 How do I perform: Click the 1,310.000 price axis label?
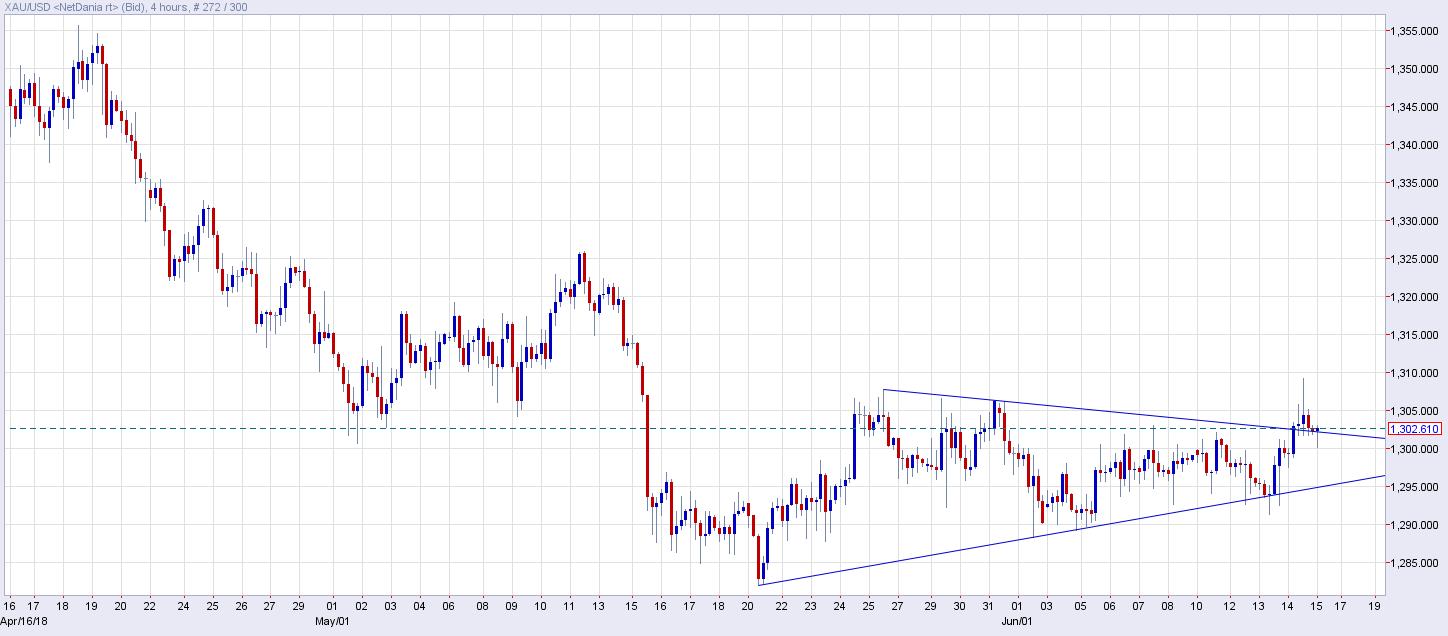pos(1414,373)
